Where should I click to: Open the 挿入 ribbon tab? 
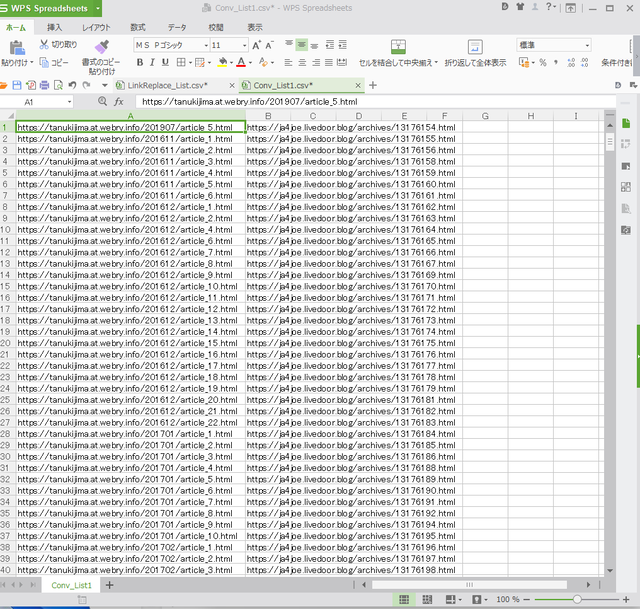click(x=54, y=27)
